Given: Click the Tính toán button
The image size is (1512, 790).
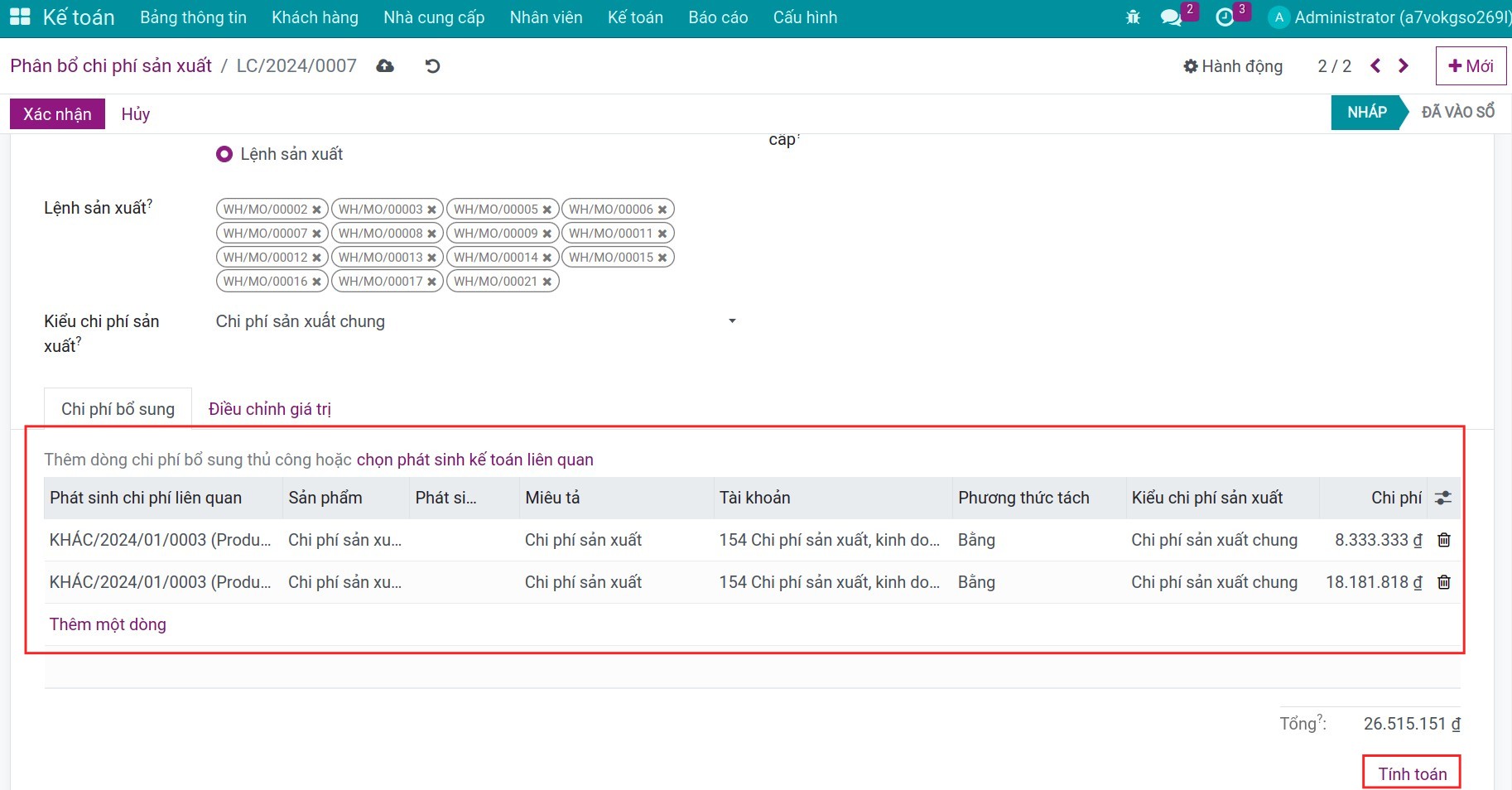Looking at the screenshot, I should click(x=1413, y=774).
